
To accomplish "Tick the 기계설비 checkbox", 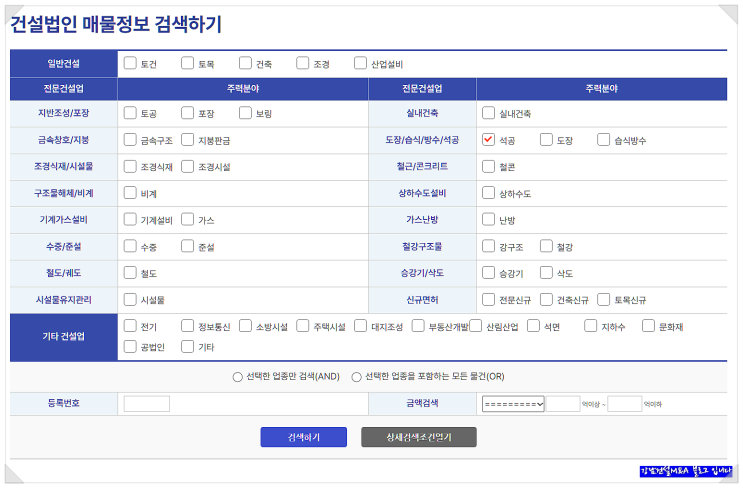I will [130, 219].
